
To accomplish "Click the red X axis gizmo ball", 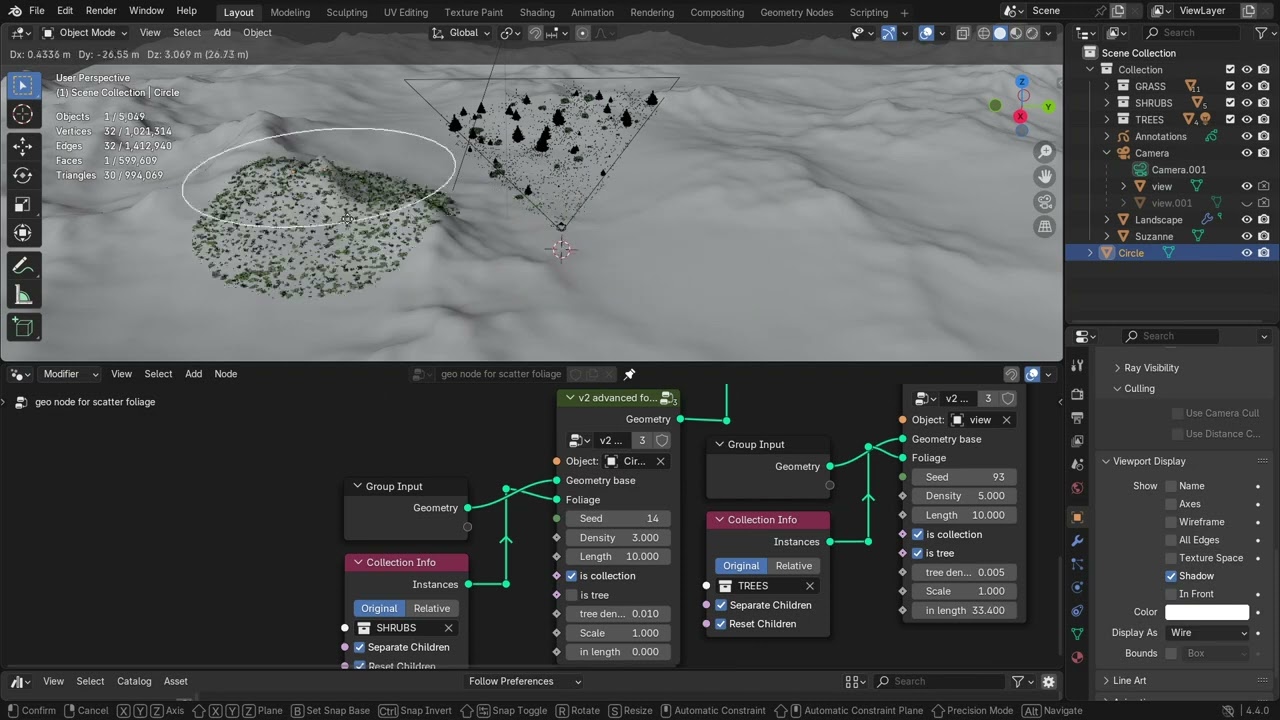I will tap(1020, 117).
